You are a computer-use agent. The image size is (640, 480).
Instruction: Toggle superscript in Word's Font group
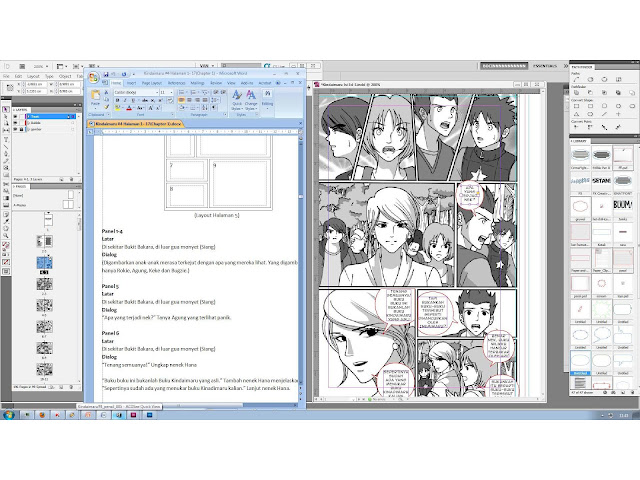[x=159, y=100]
